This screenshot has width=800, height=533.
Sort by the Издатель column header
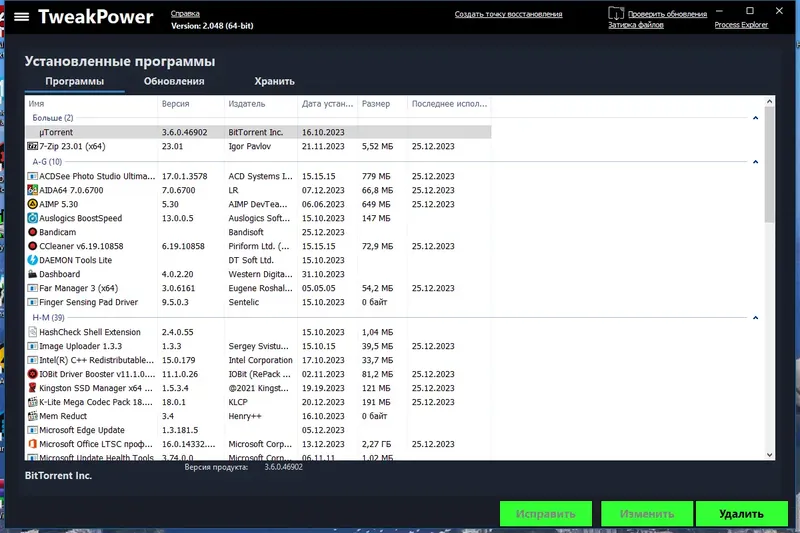(261, 104)
